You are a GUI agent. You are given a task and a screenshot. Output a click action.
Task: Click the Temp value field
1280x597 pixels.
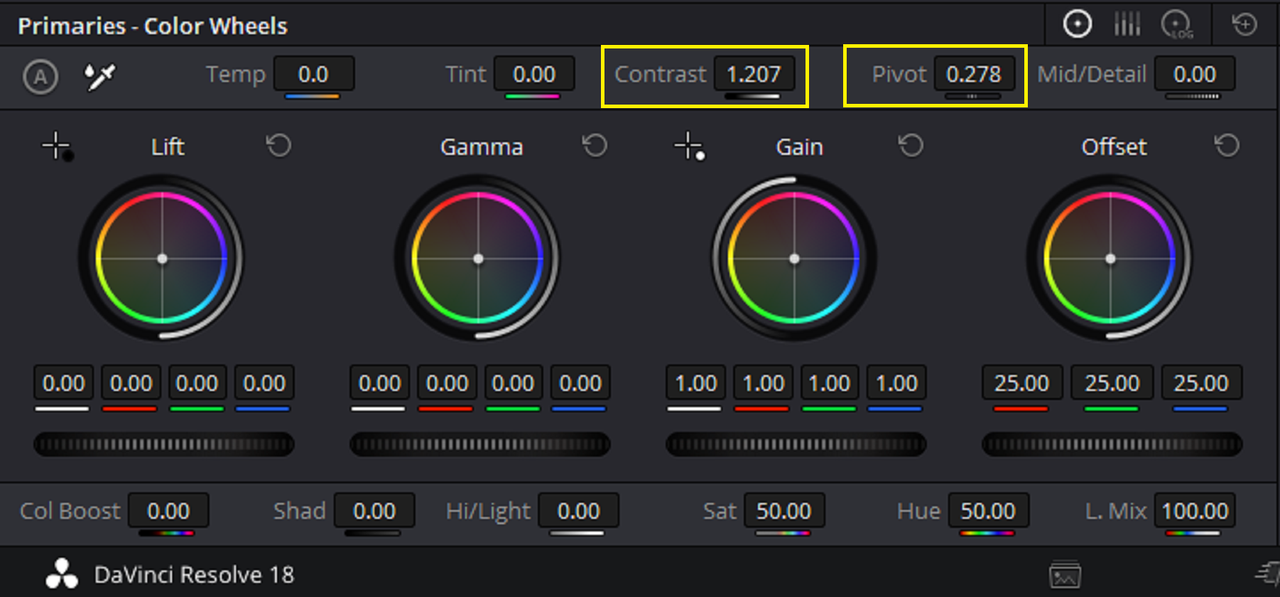click(313, 74)
